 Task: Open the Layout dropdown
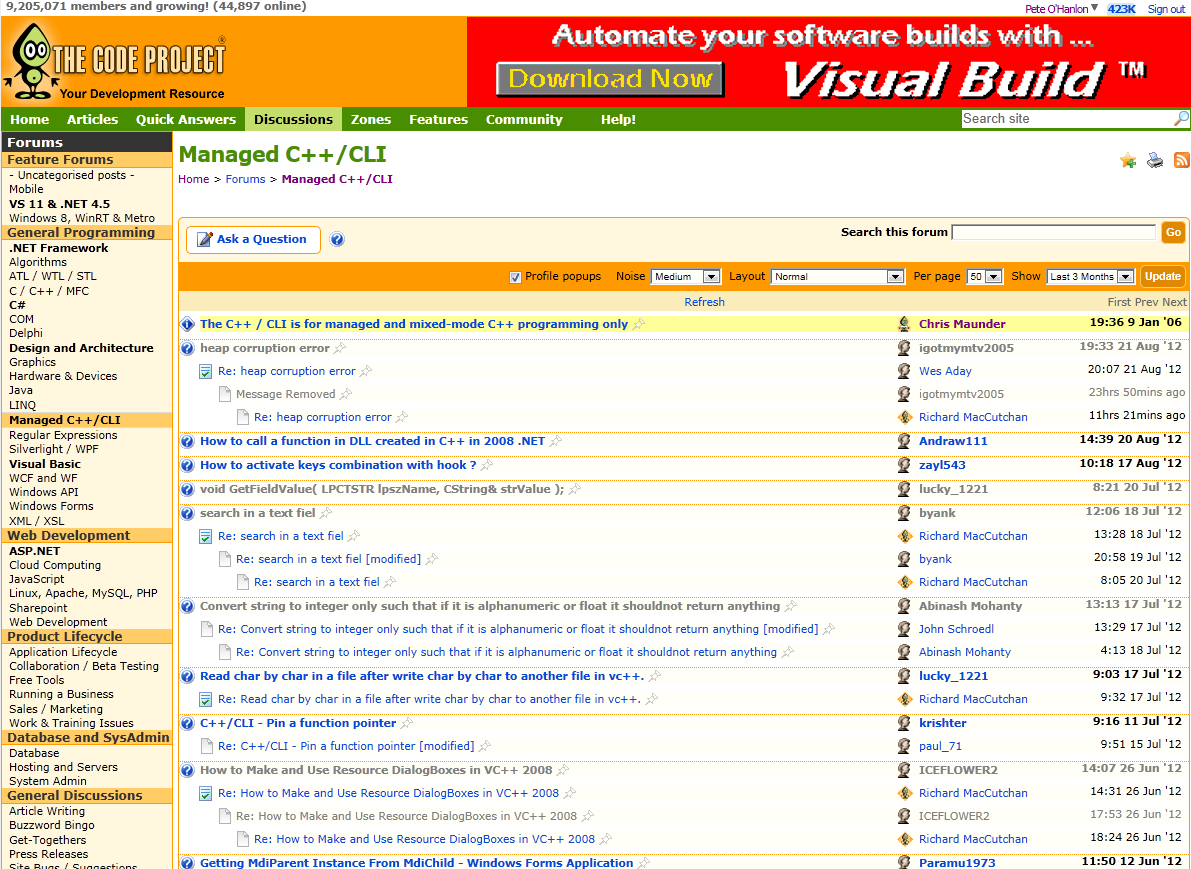tap(837, 276)
